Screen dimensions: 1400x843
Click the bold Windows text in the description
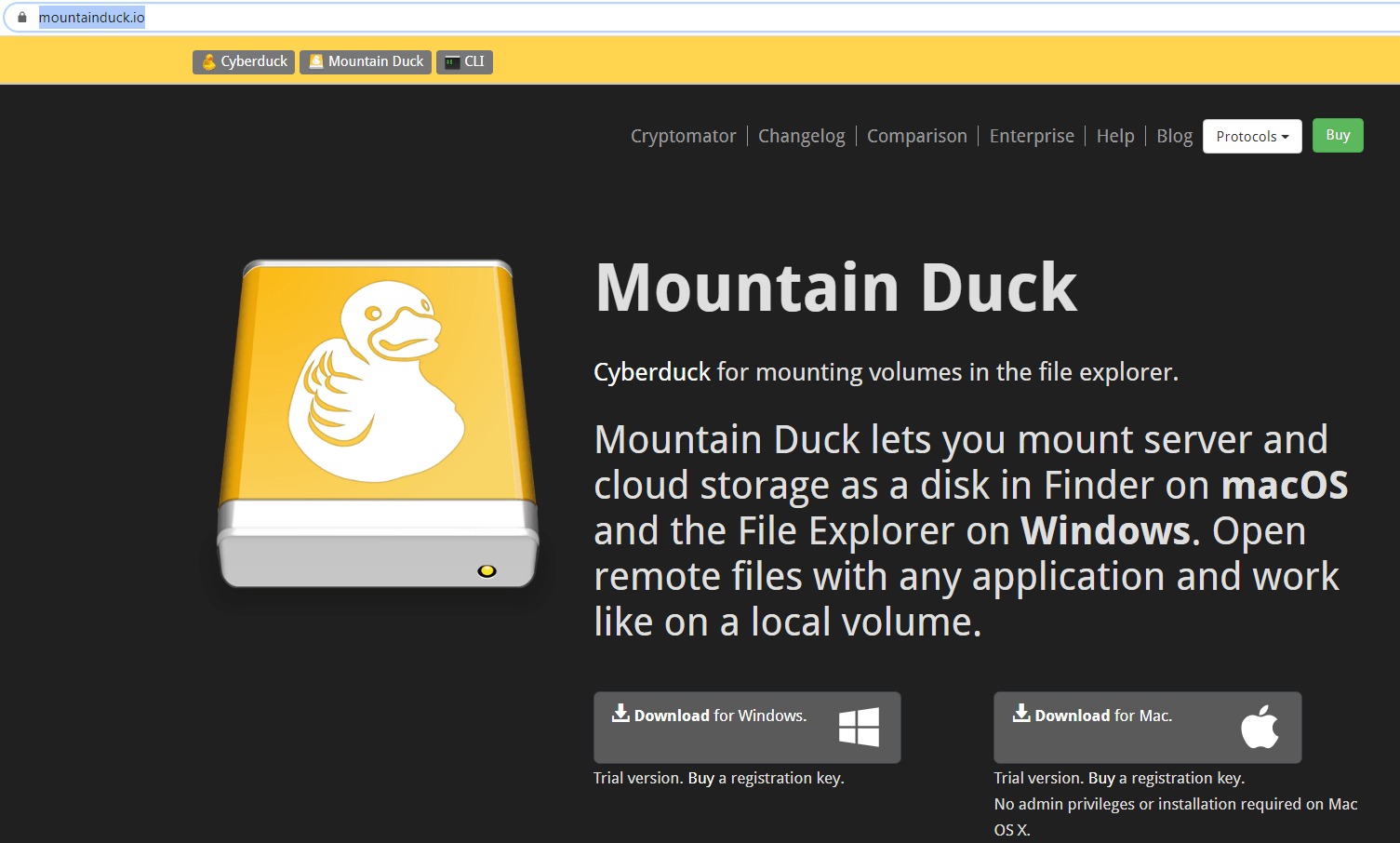(1105, 531)
